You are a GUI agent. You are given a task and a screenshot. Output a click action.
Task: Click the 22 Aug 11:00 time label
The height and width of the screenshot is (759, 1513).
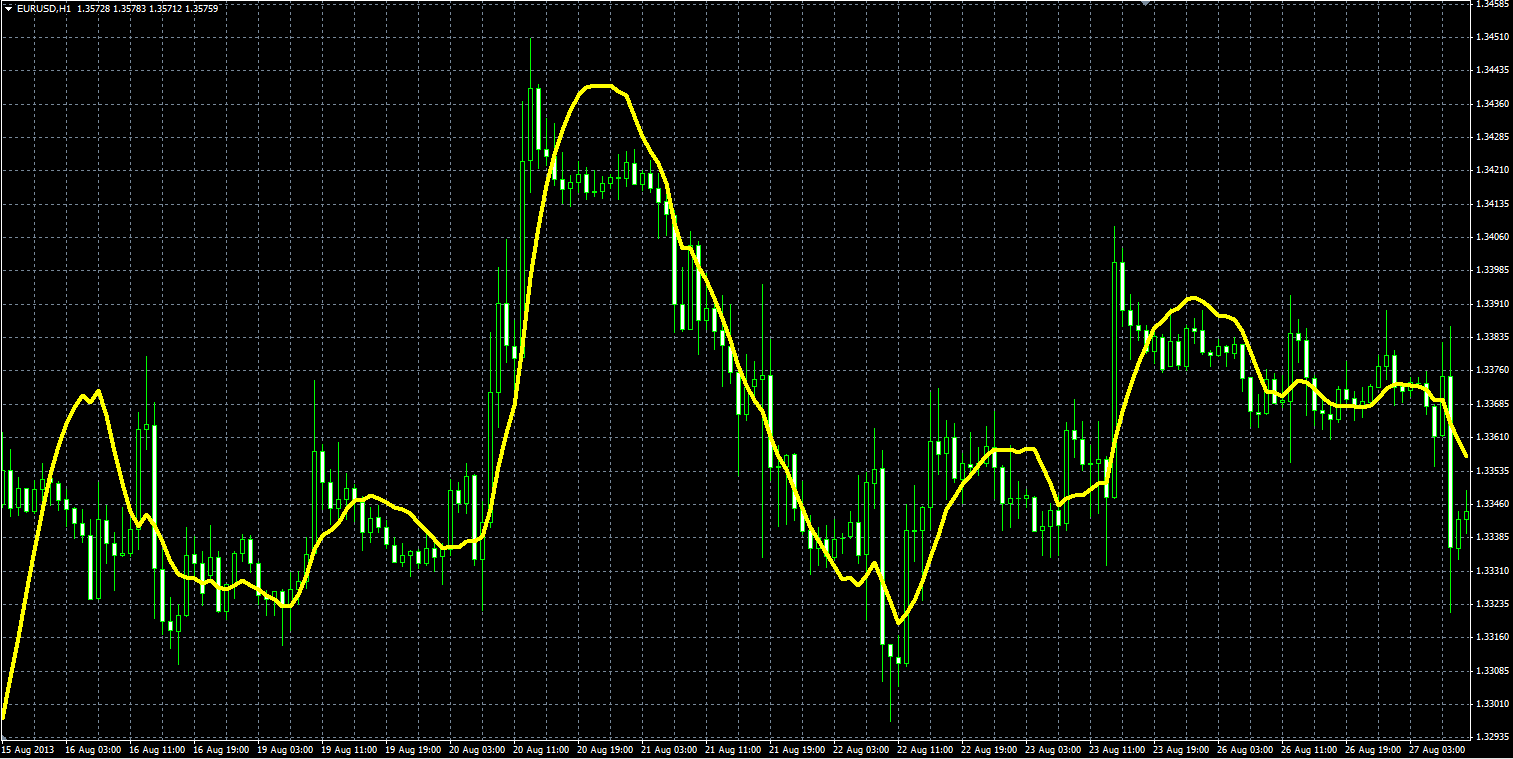[x=926, y=749]
